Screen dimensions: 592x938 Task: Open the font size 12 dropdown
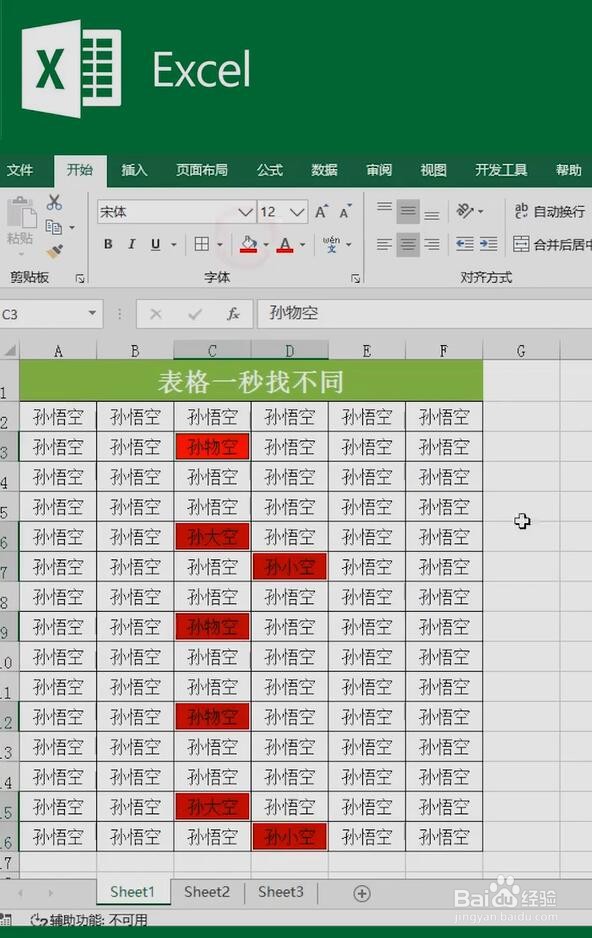(297, 212)
